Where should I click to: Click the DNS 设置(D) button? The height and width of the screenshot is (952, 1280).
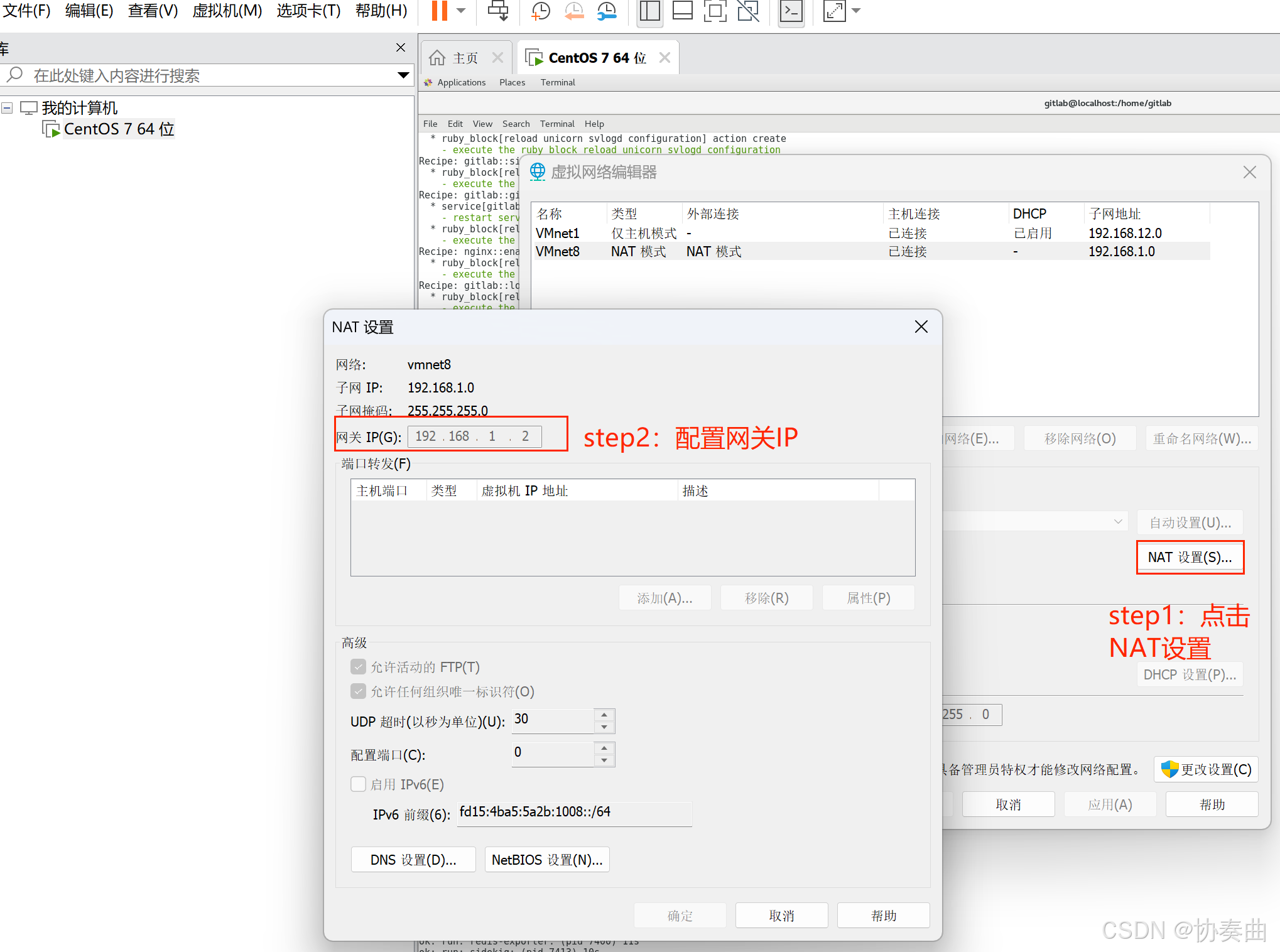[x=413, y=860]
